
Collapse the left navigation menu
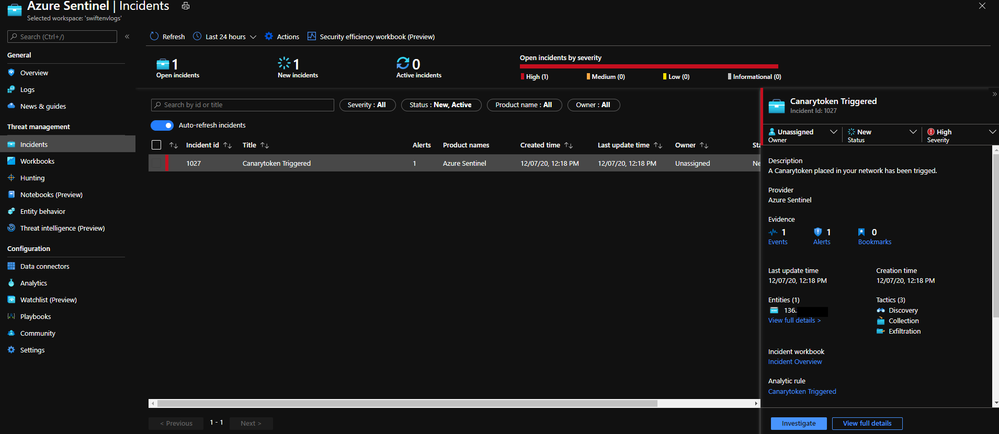[127, 36]
